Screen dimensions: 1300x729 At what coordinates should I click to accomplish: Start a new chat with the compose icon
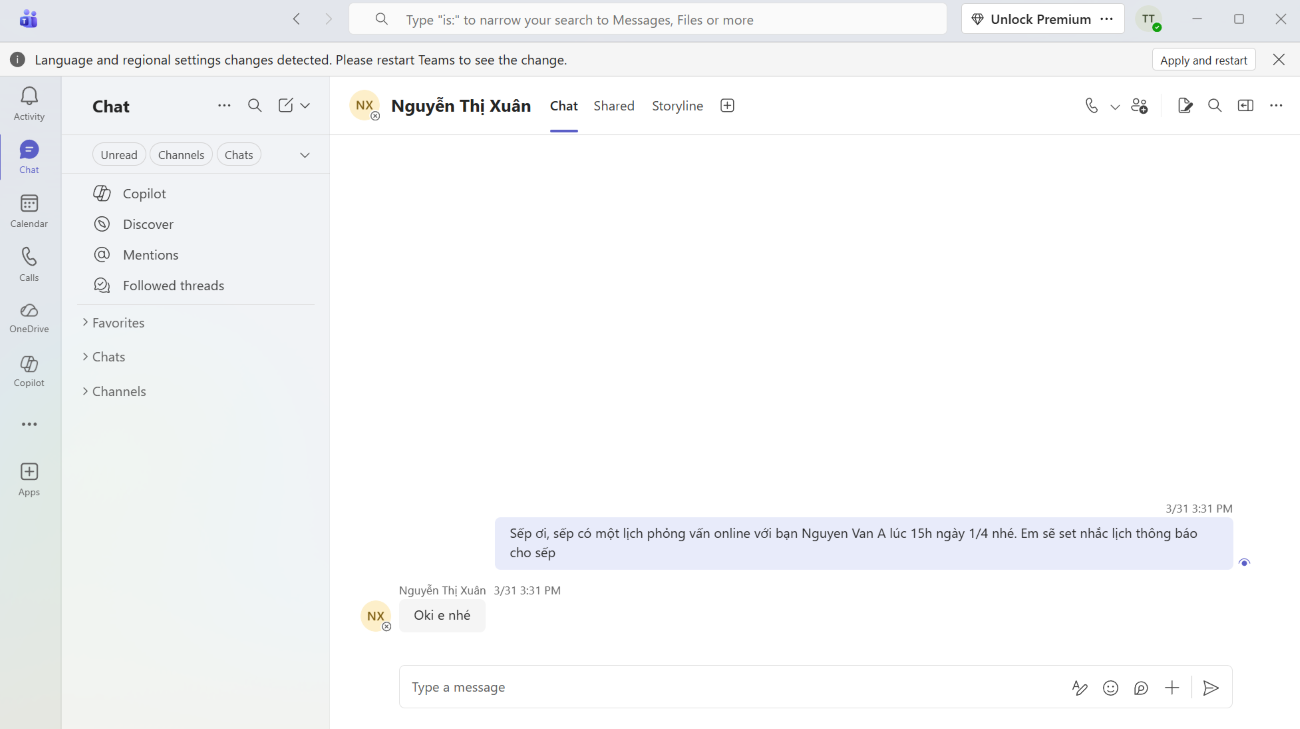click(x=286, y=106)
